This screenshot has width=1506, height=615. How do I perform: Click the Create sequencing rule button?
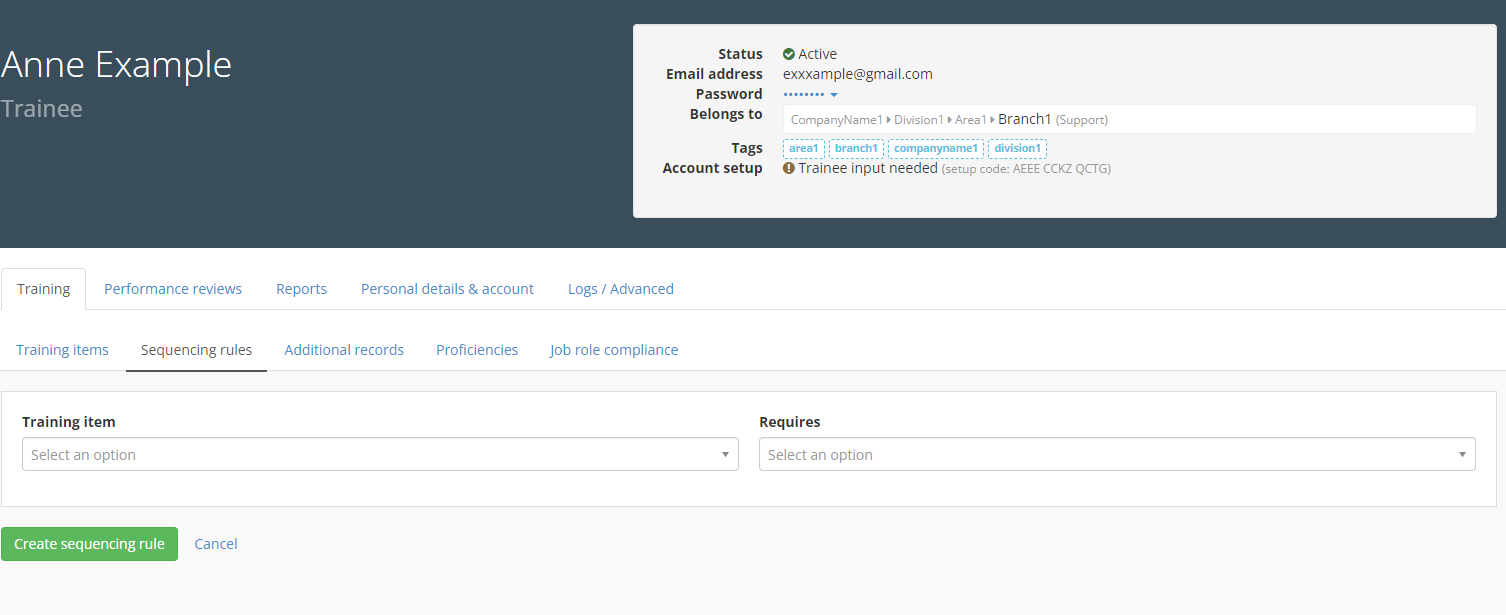89,544
